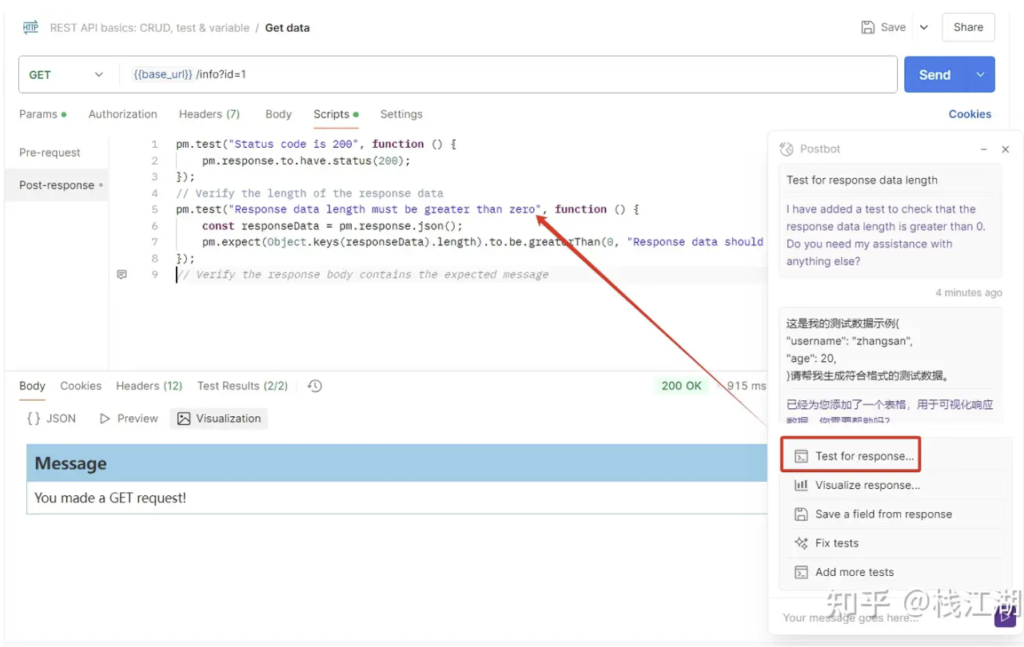Screen dimensions: 1024x647
Task: Minimize the Postbot panel
Action: (983, 149)
